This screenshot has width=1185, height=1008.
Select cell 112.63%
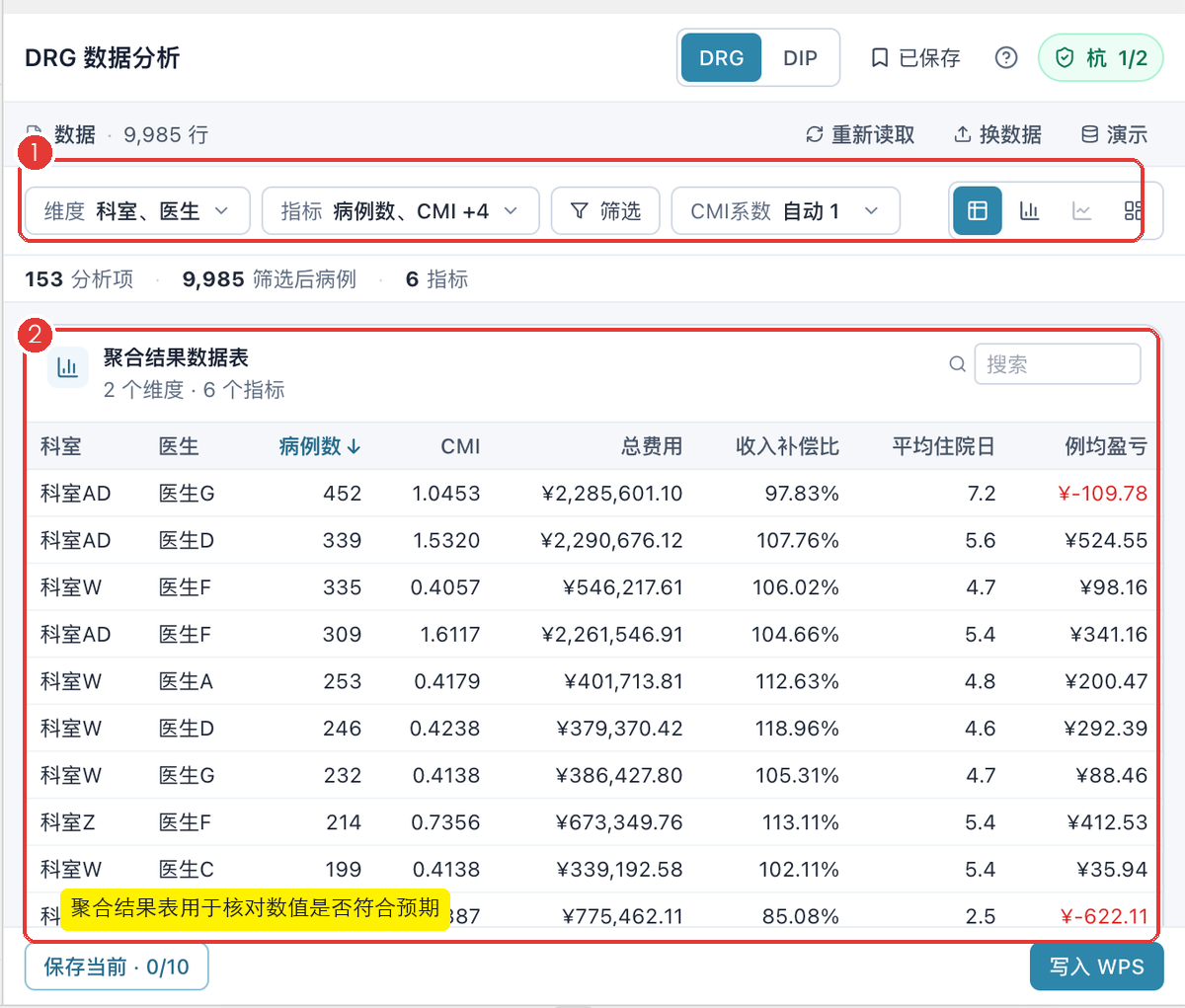click(798, 681)
